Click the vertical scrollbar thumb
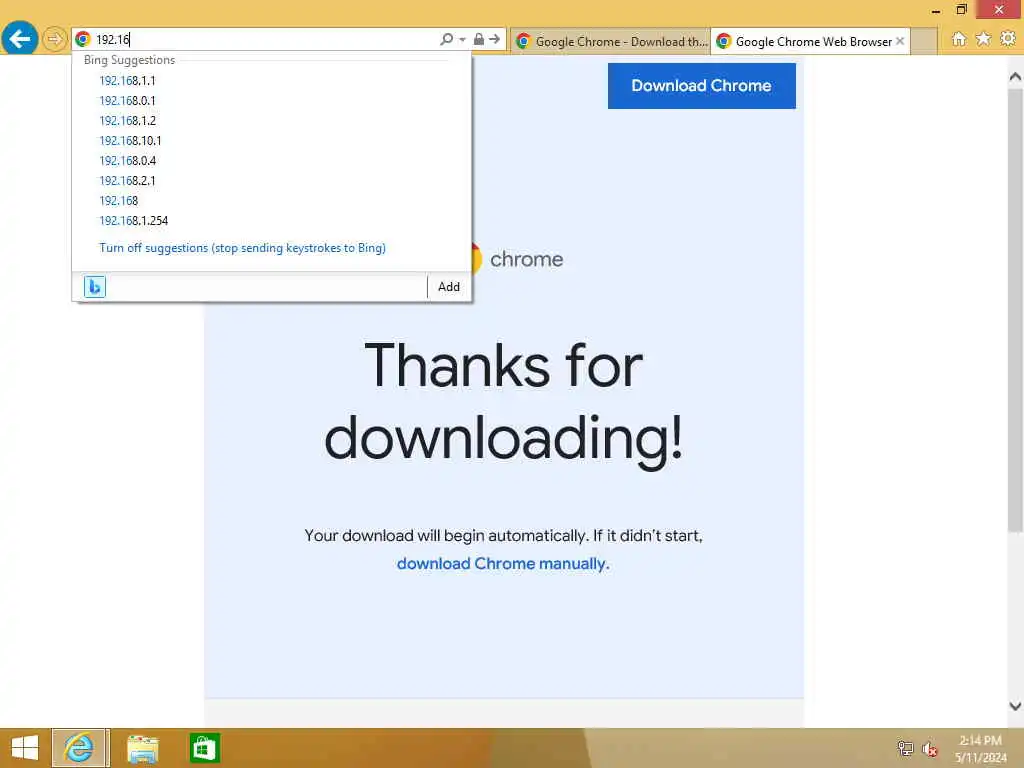The width and height of the screenshot is (1024, 768). [1015, 310]
